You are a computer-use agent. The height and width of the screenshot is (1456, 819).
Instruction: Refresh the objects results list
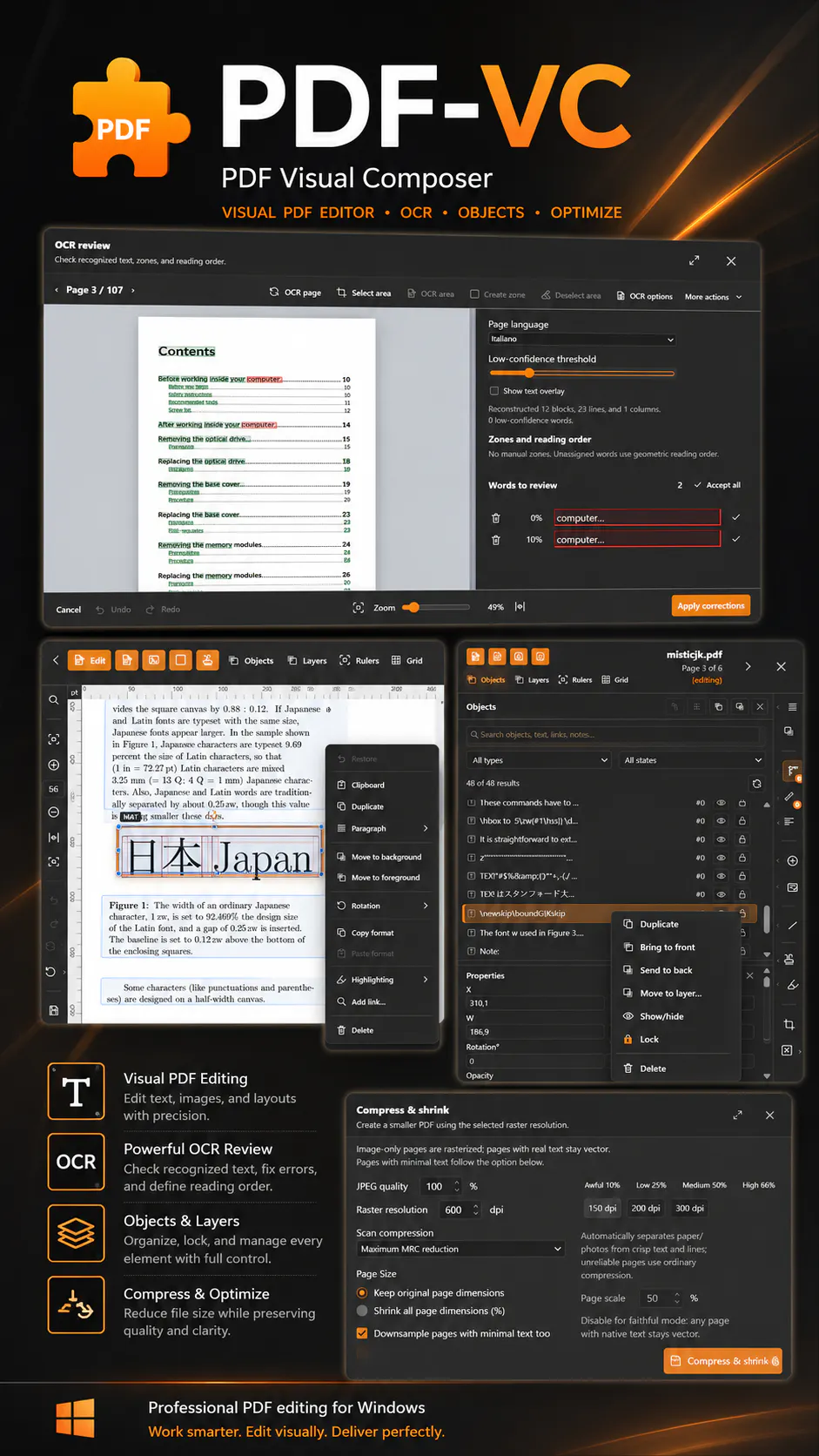756,784
